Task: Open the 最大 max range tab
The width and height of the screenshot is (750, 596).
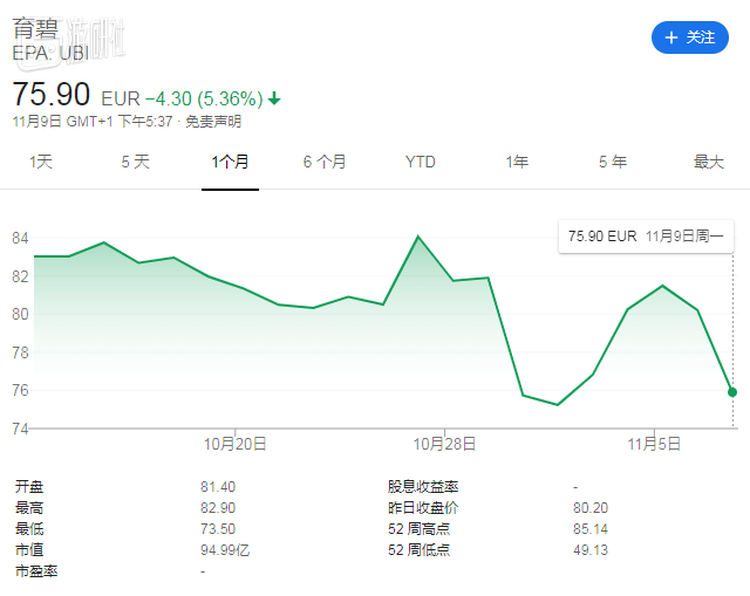Action: tap(708, 161)
